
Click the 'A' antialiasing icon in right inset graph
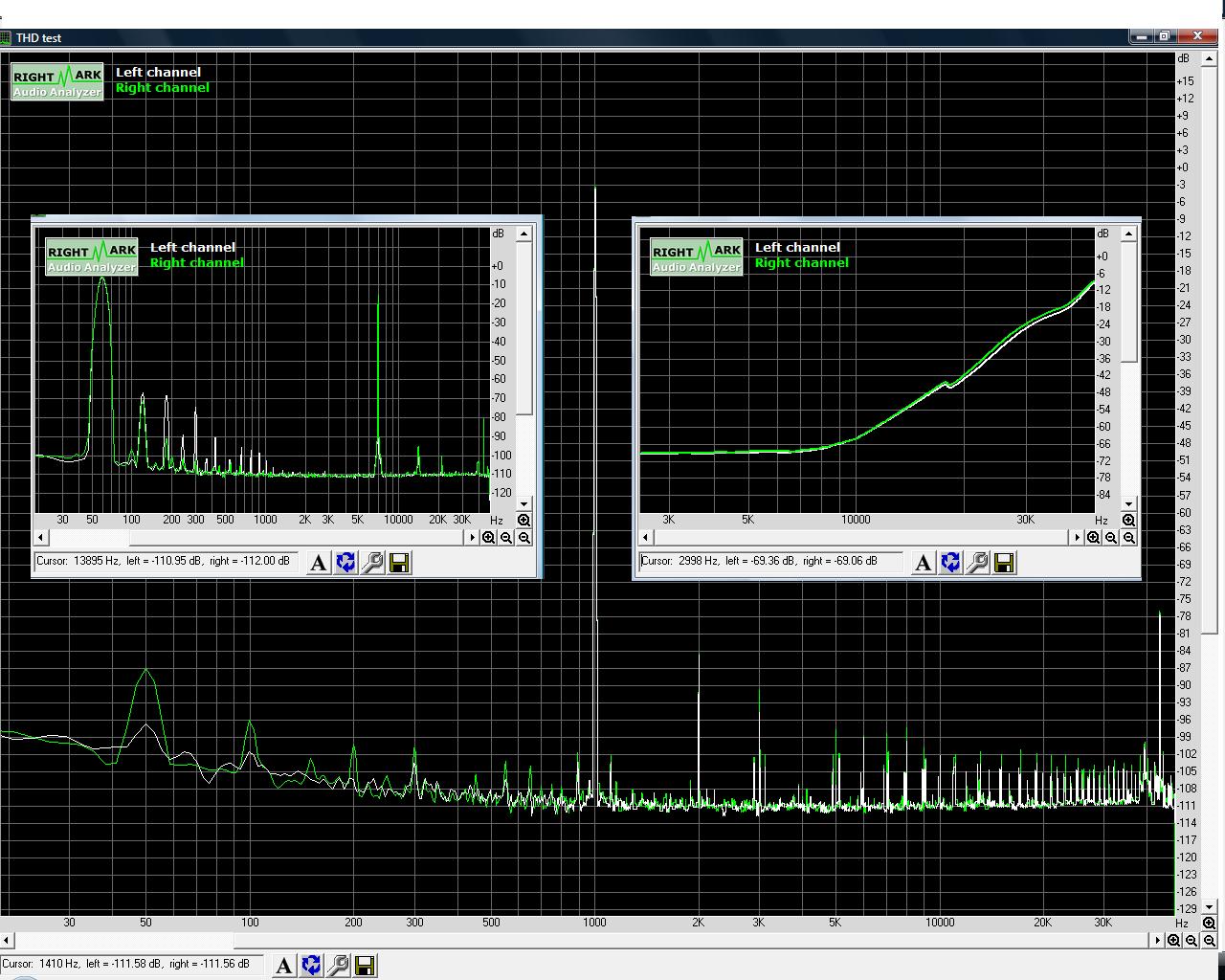tap(924, 563)
